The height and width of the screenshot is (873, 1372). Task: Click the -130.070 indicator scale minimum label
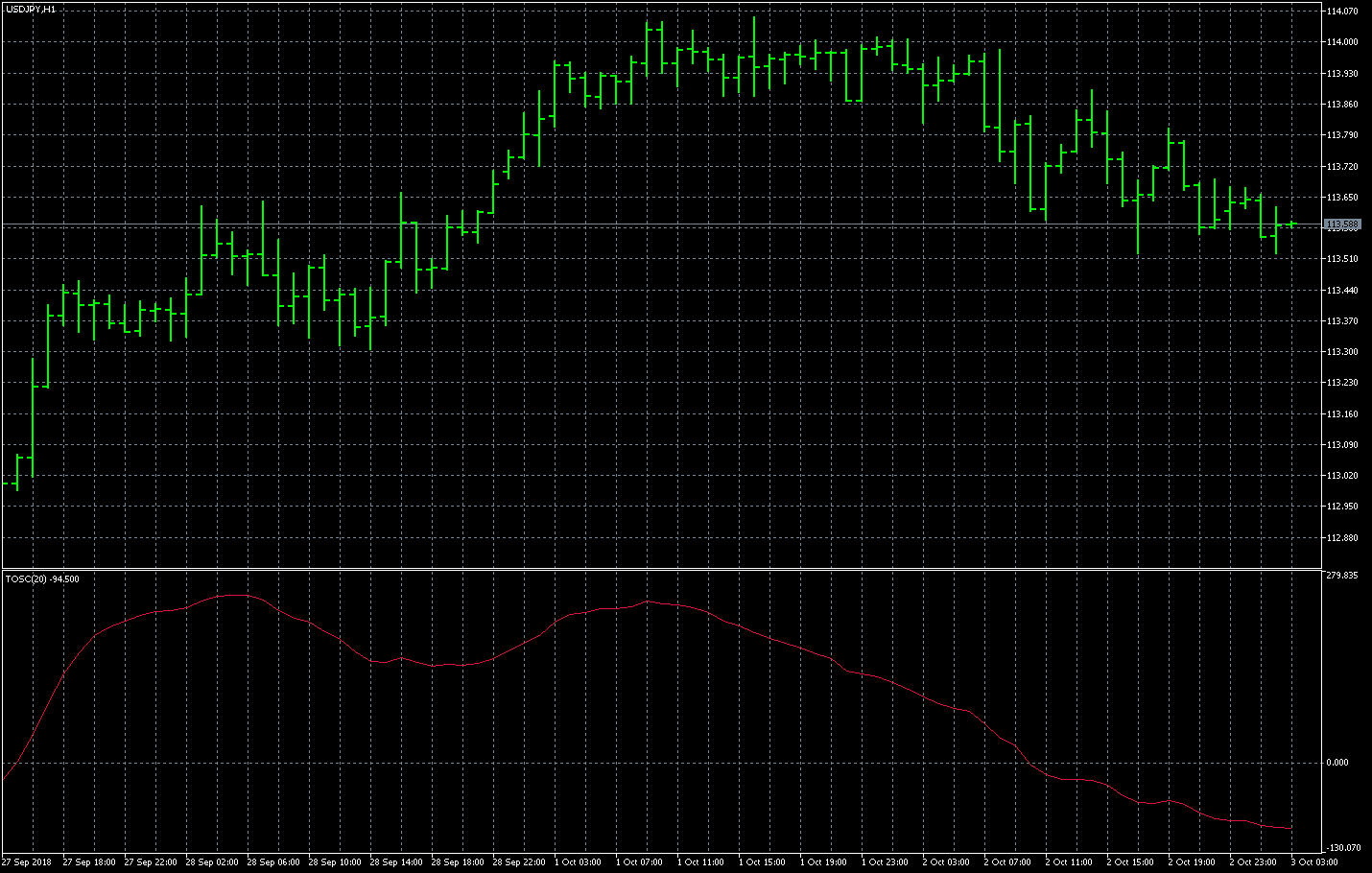[x=1341, y=848]
